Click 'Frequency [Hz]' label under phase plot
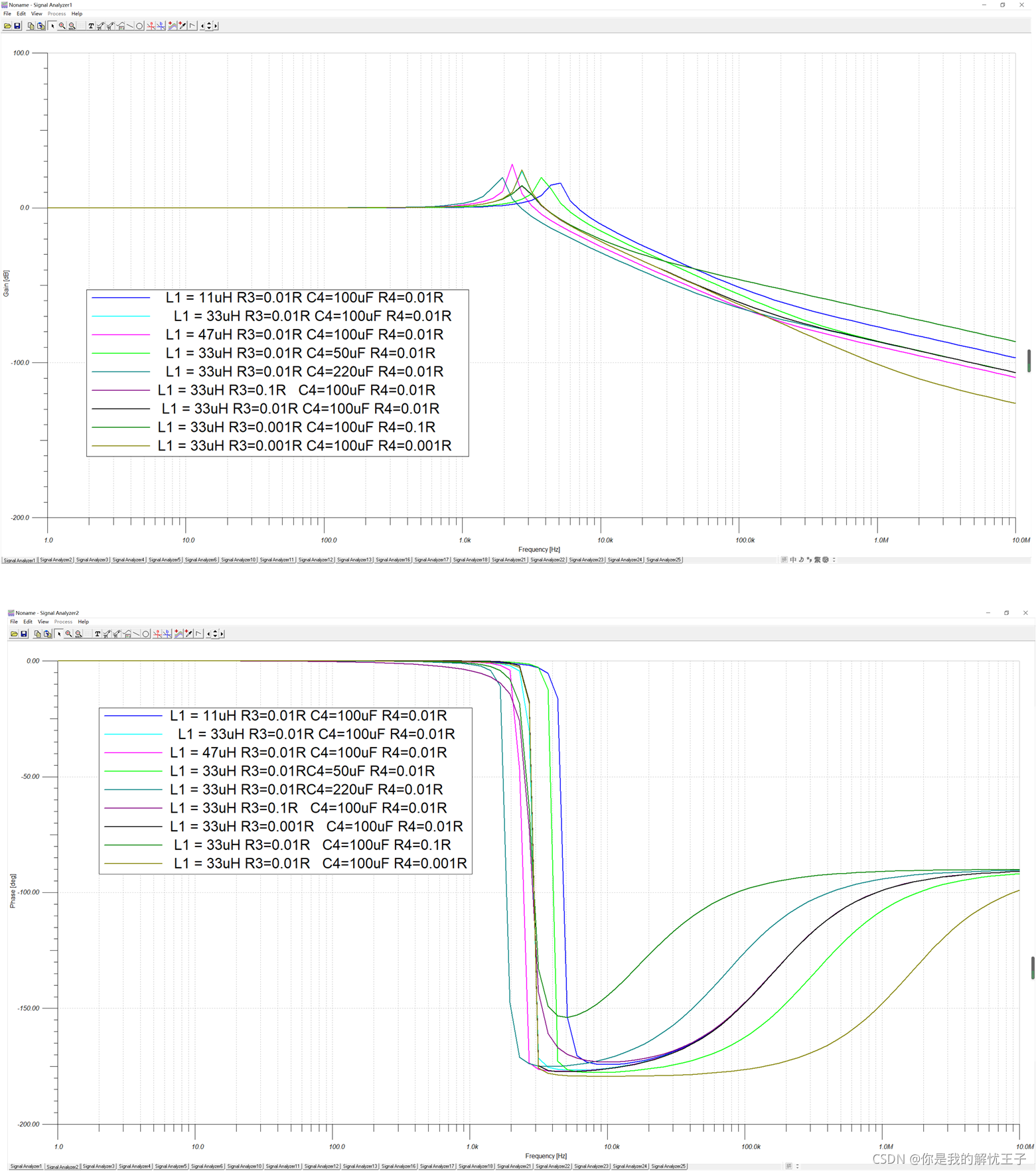 click(546, 1156)
